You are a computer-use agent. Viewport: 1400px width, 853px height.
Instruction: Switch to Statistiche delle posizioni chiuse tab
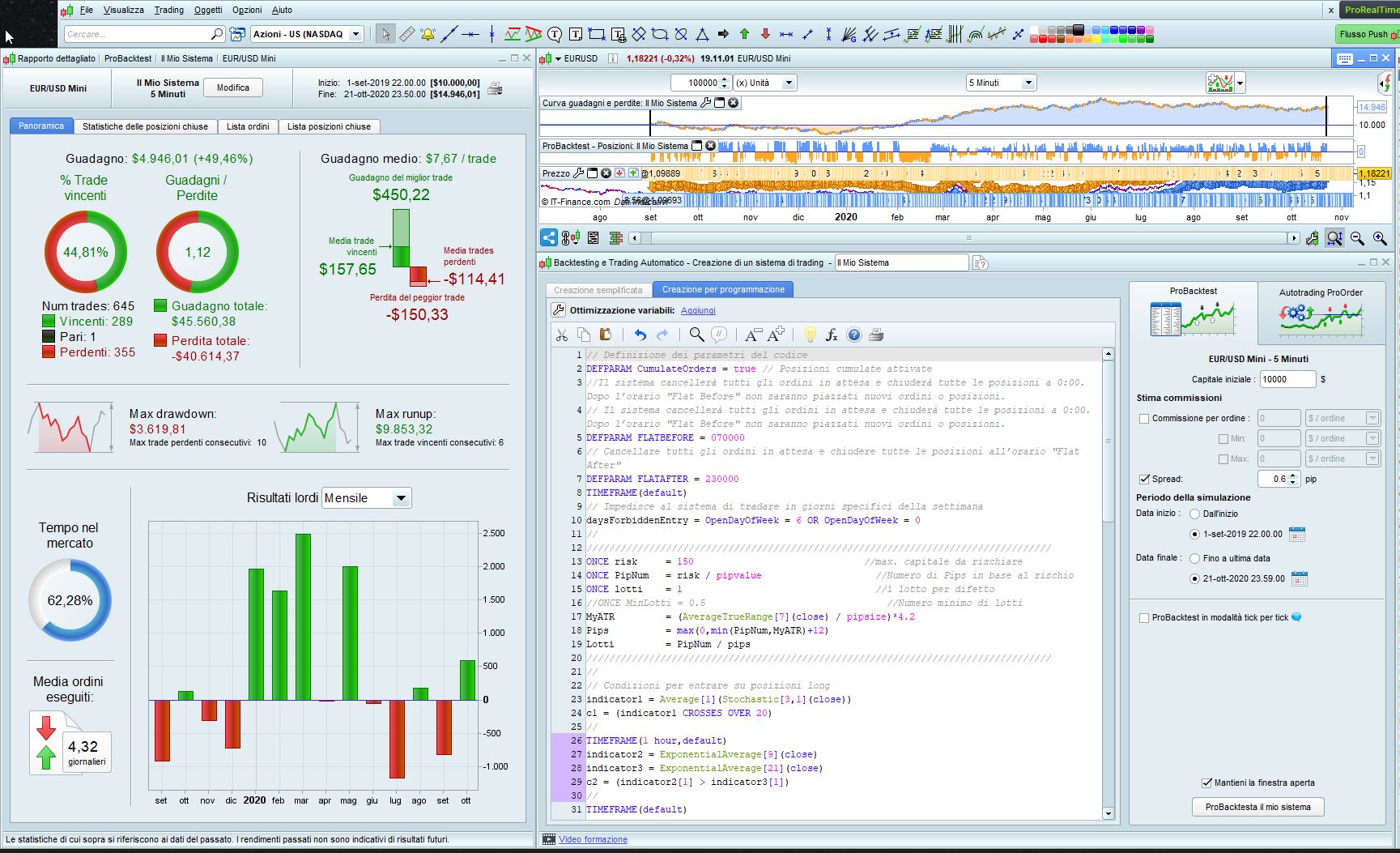145,126
